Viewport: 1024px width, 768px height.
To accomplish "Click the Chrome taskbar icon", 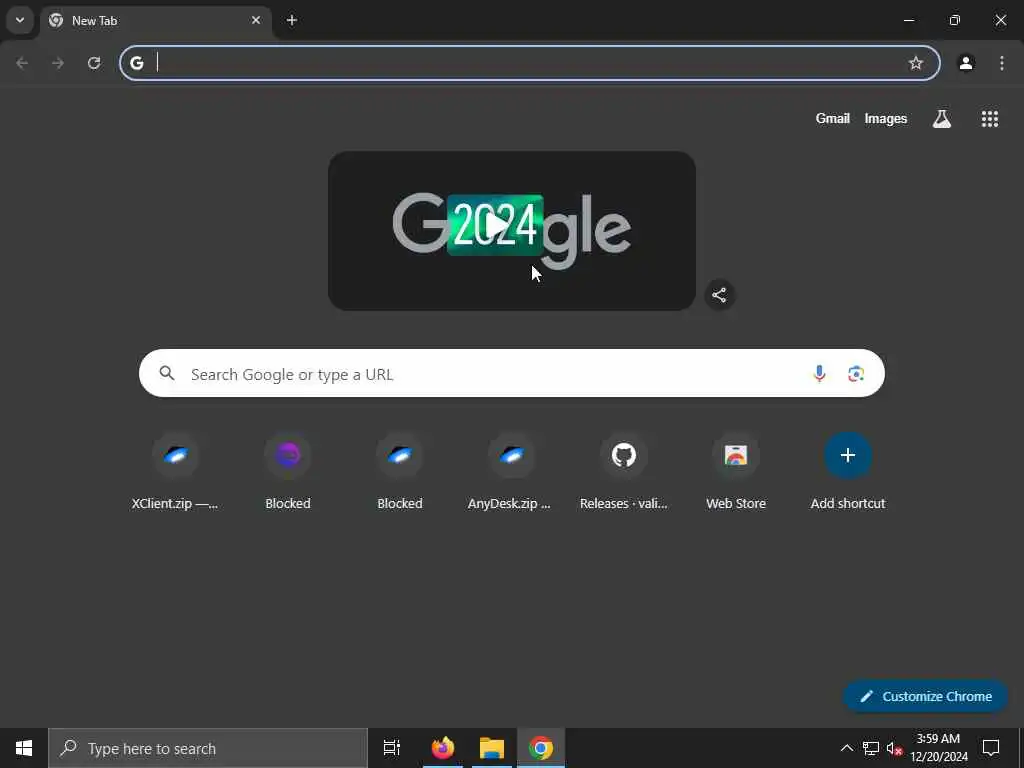I will click(x=541, y=748).
